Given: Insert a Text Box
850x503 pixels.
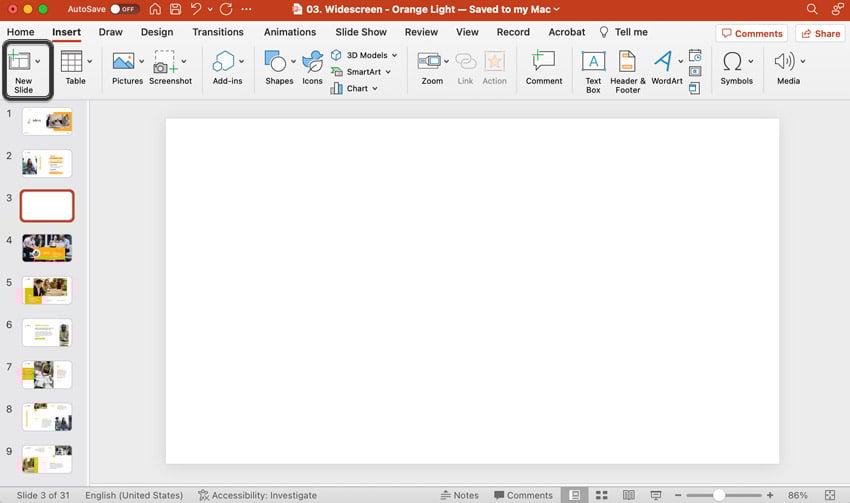Looking at the screenshot, I should [593, 68].
